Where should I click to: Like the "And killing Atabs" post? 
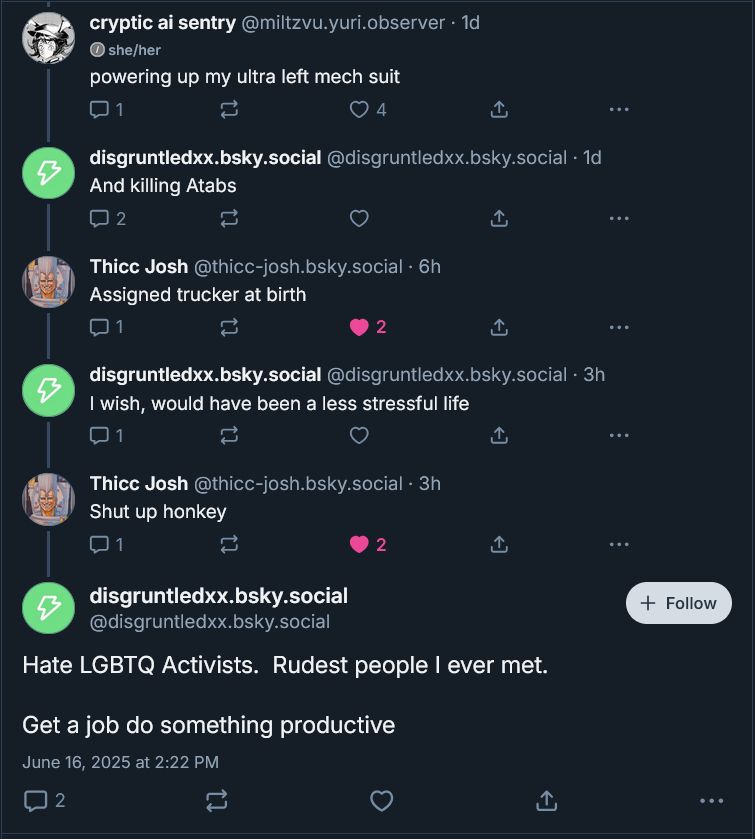pos(360,218)
